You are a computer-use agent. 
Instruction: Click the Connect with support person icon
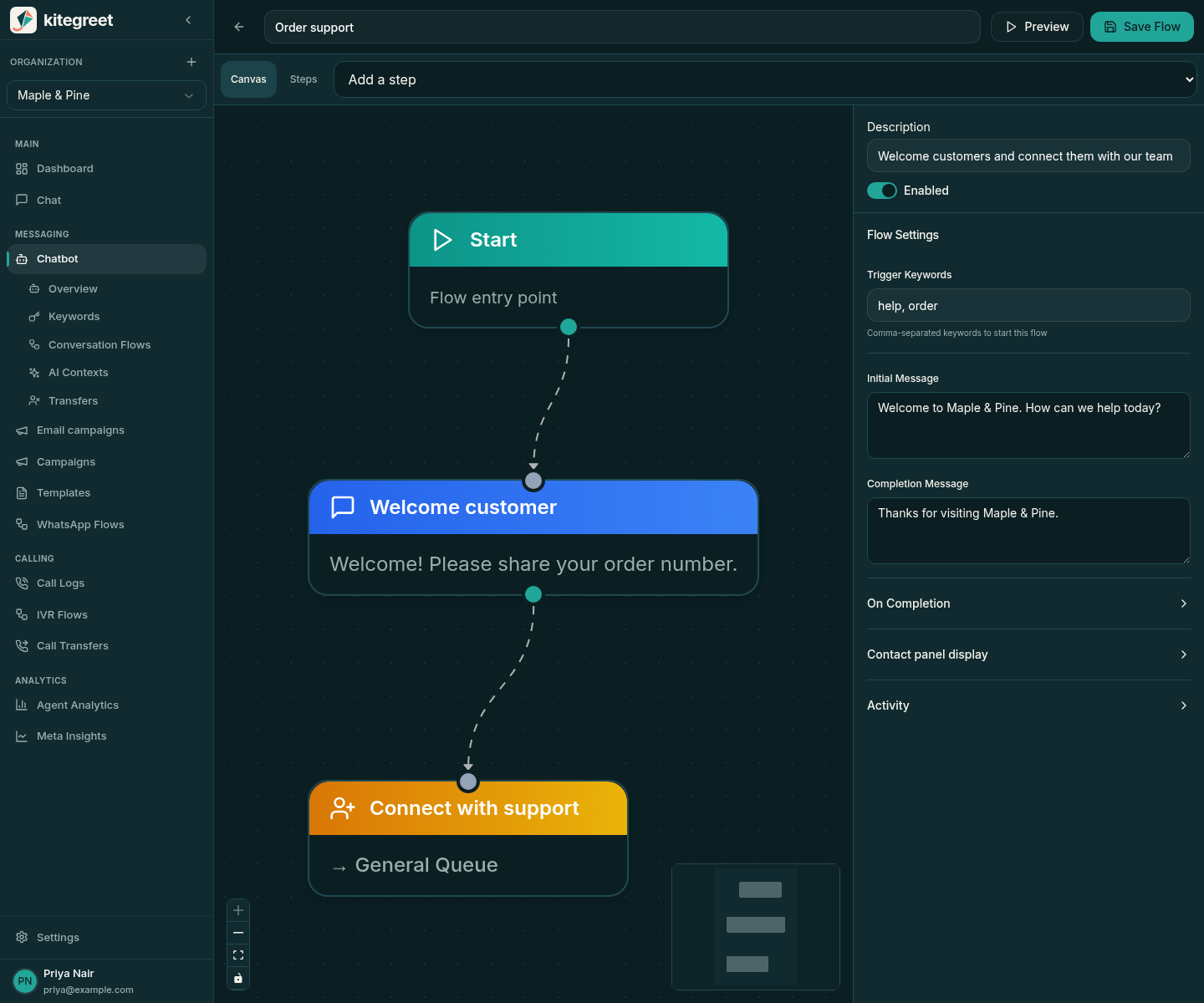tap(343, 808)
